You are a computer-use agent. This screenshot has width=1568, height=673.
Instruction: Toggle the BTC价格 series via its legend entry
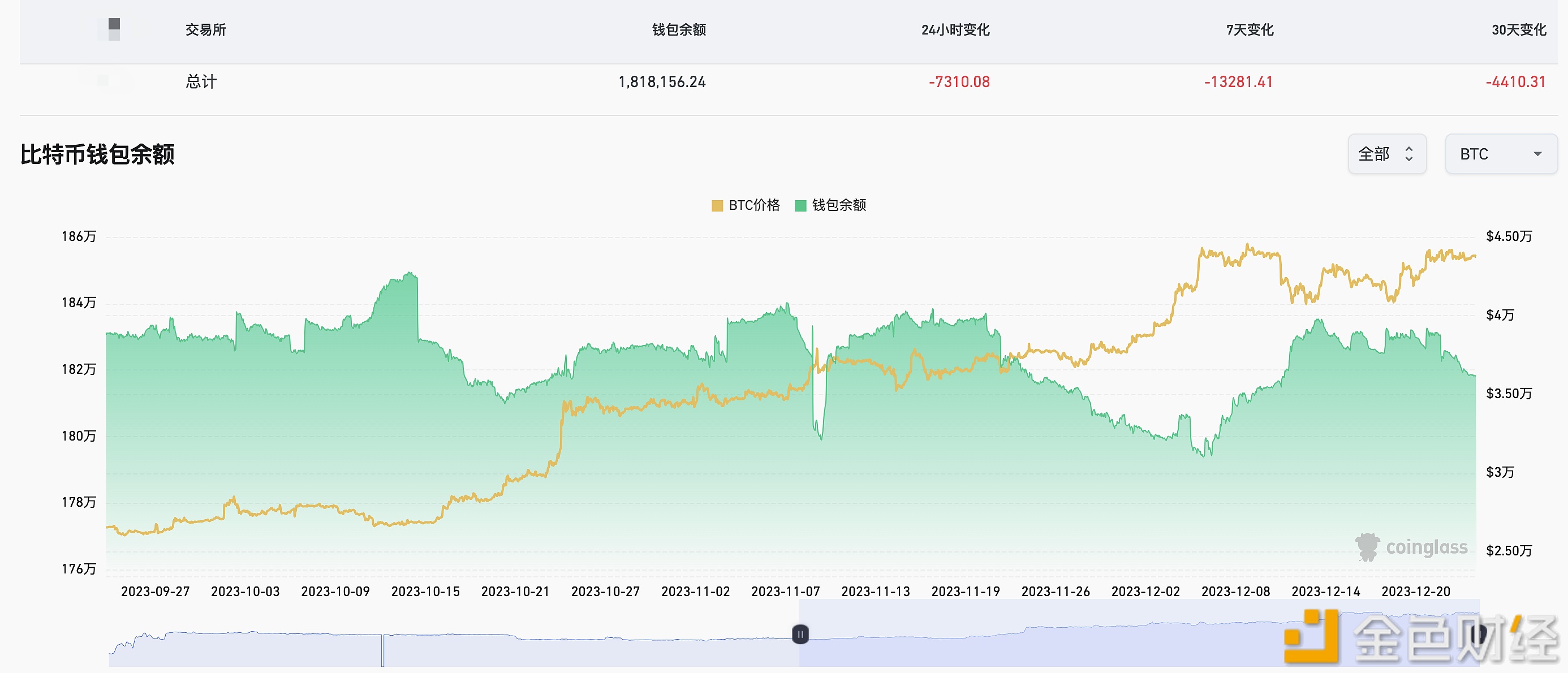point(744,206)
